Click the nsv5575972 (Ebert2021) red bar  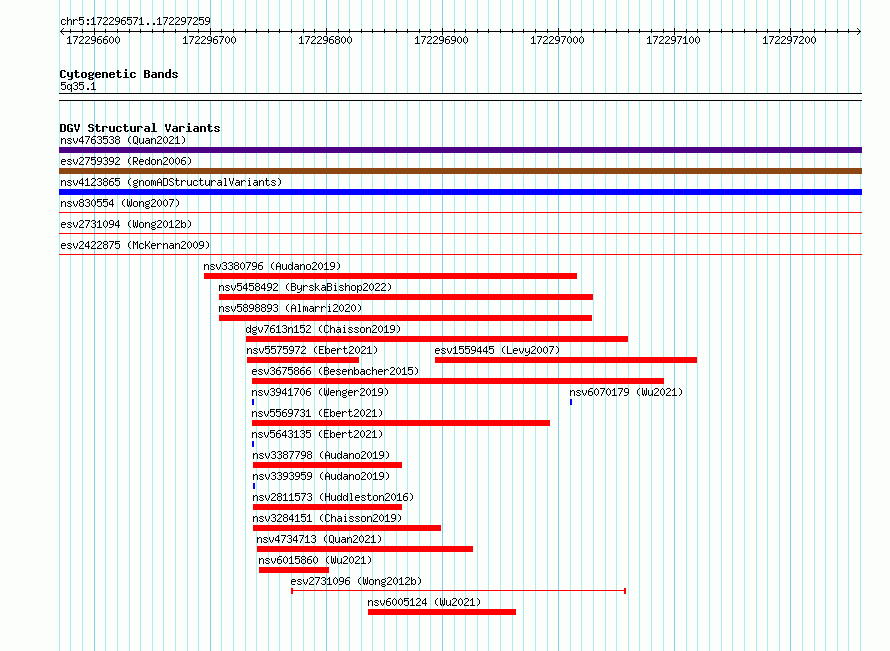303,360
